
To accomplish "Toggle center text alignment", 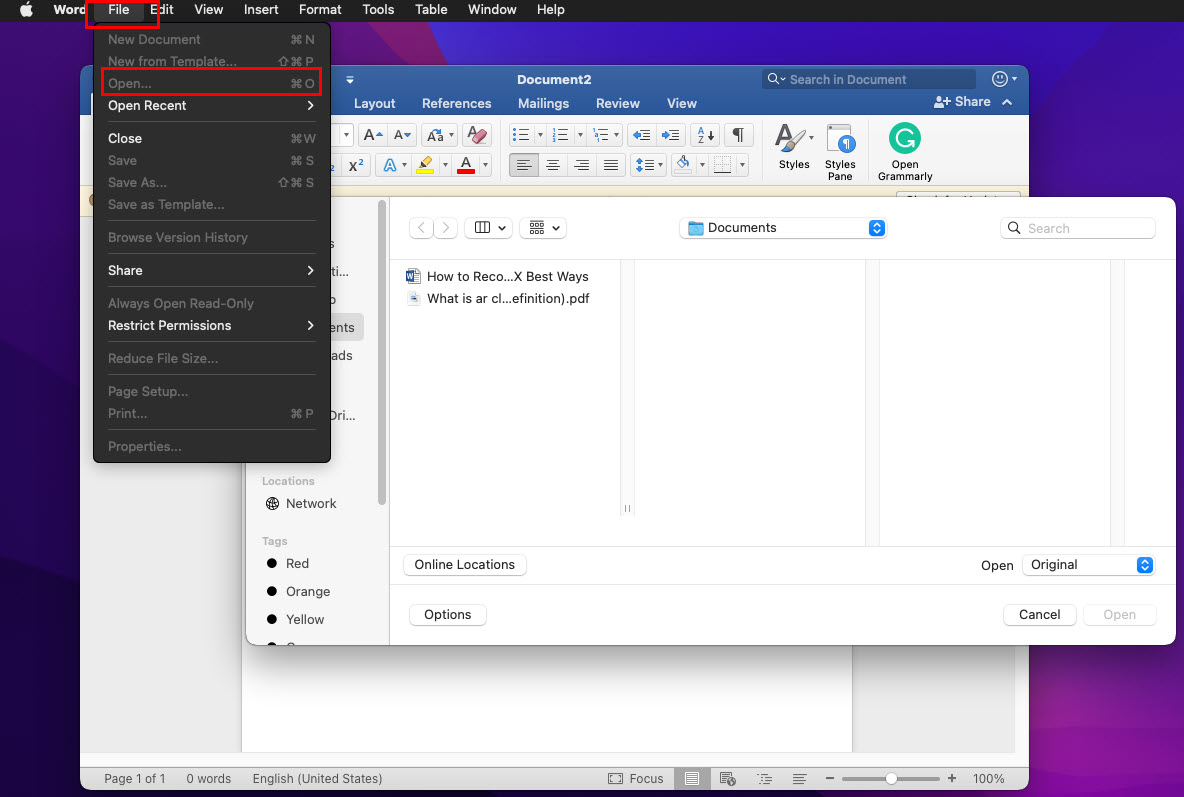I will point(552,166).
